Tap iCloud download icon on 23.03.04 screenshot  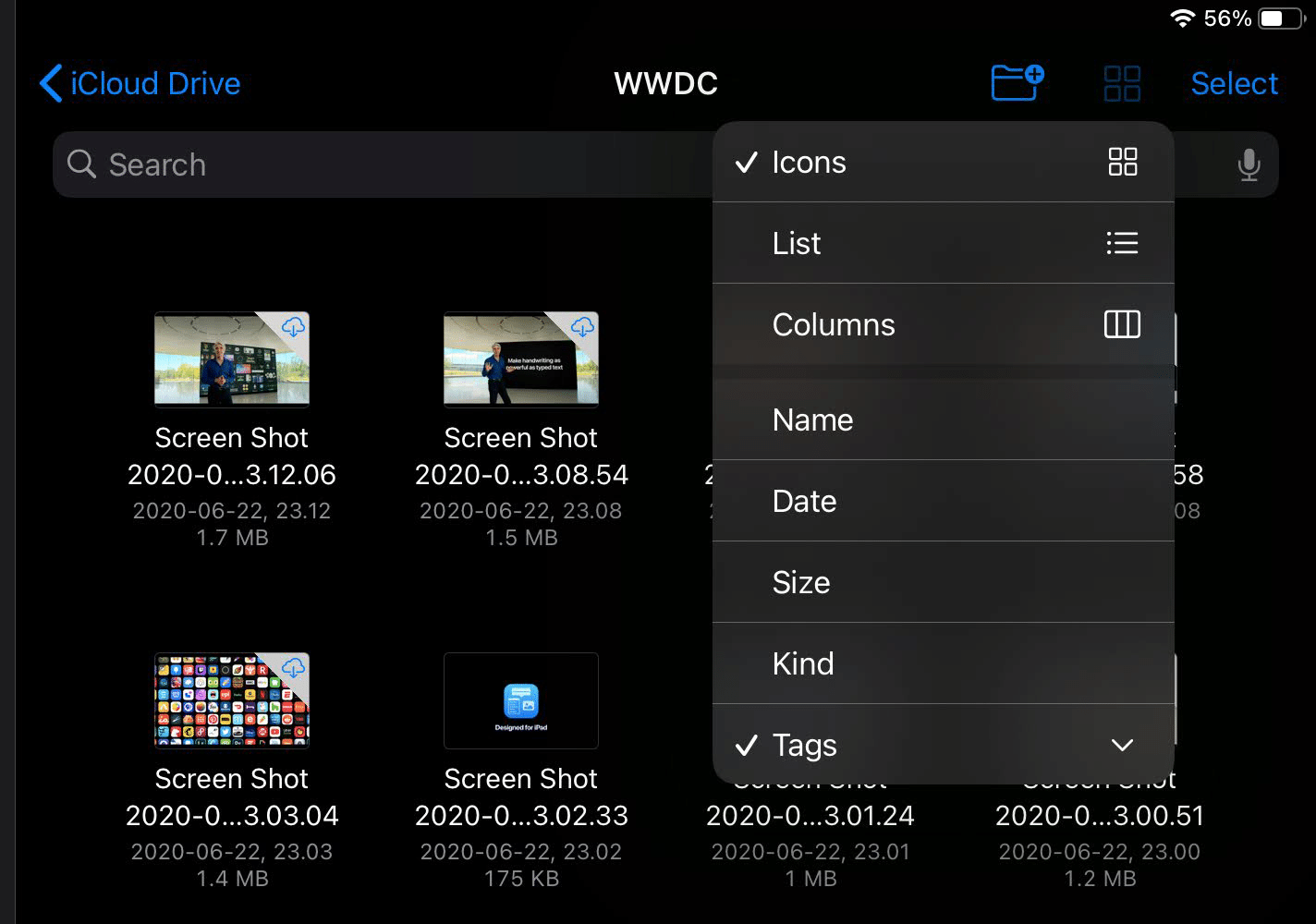pyautogui.click(x=294, y=667)
